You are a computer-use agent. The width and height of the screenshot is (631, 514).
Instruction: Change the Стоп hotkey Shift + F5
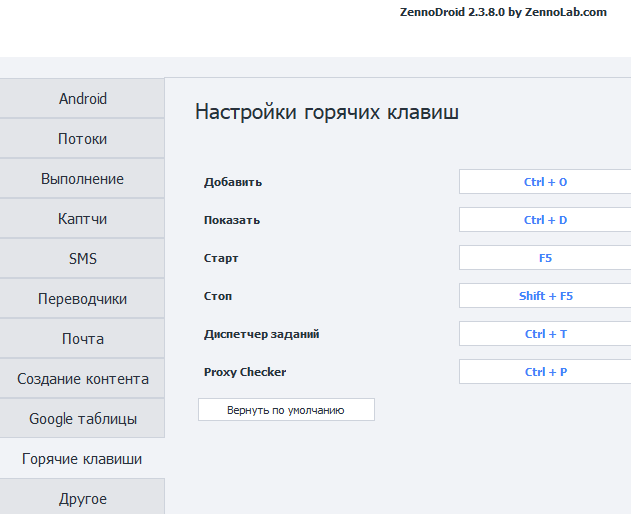(x=545, y=296)
